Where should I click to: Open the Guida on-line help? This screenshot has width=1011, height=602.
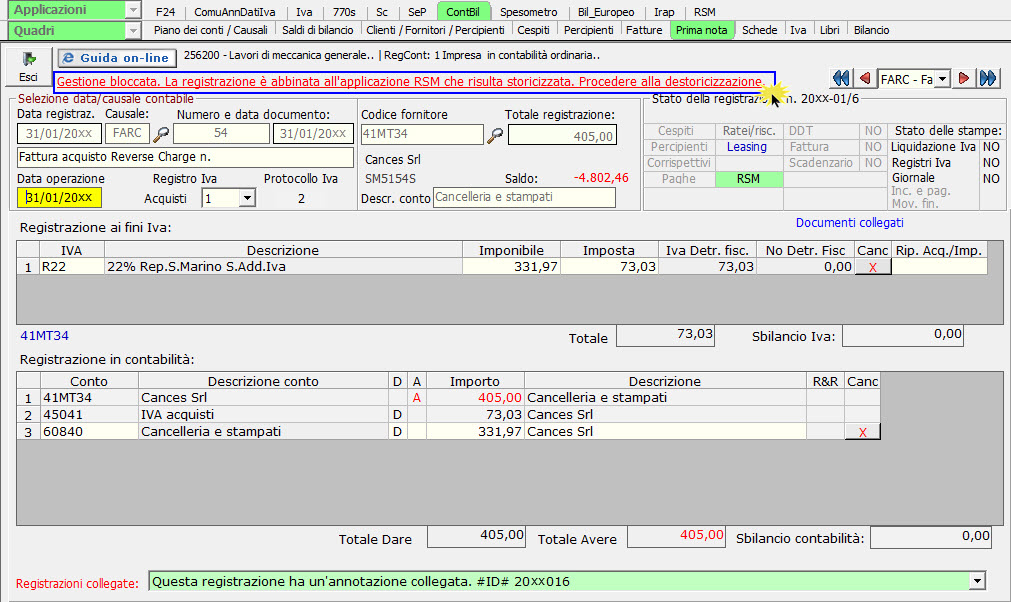(x=115, y=58)
